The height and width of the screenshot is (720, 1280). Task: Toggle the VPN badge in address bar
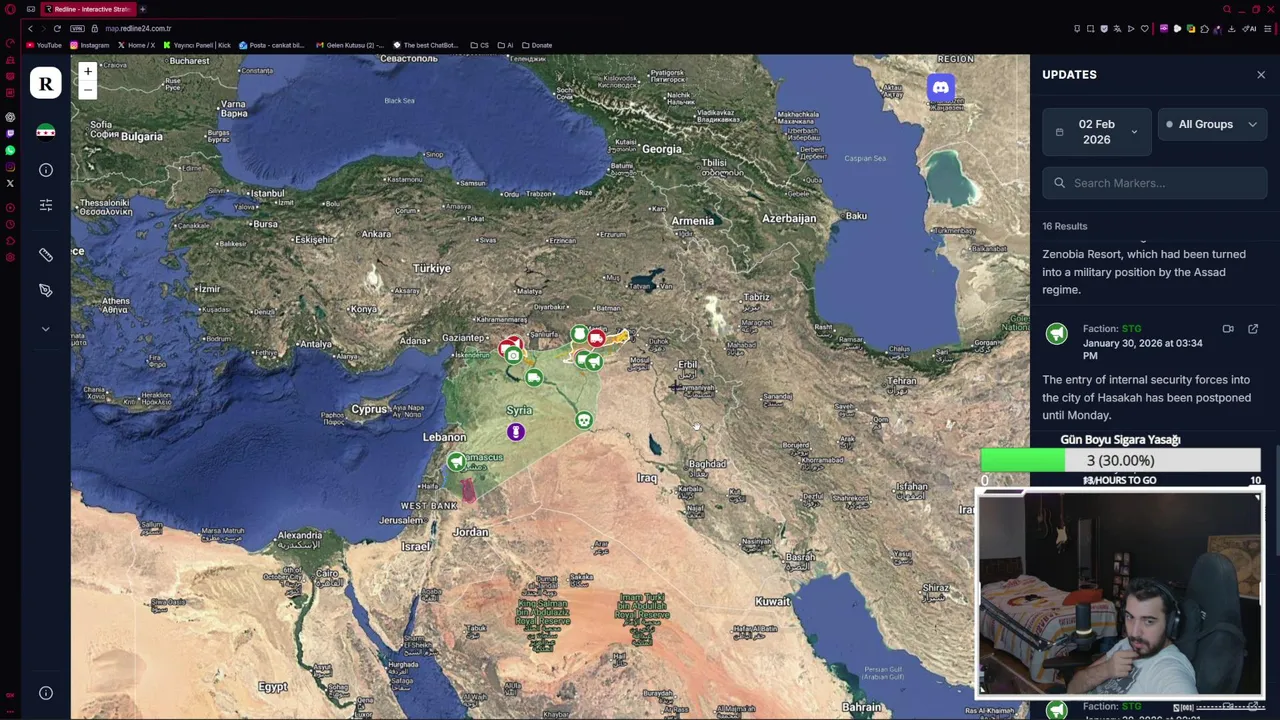[78, 28]
